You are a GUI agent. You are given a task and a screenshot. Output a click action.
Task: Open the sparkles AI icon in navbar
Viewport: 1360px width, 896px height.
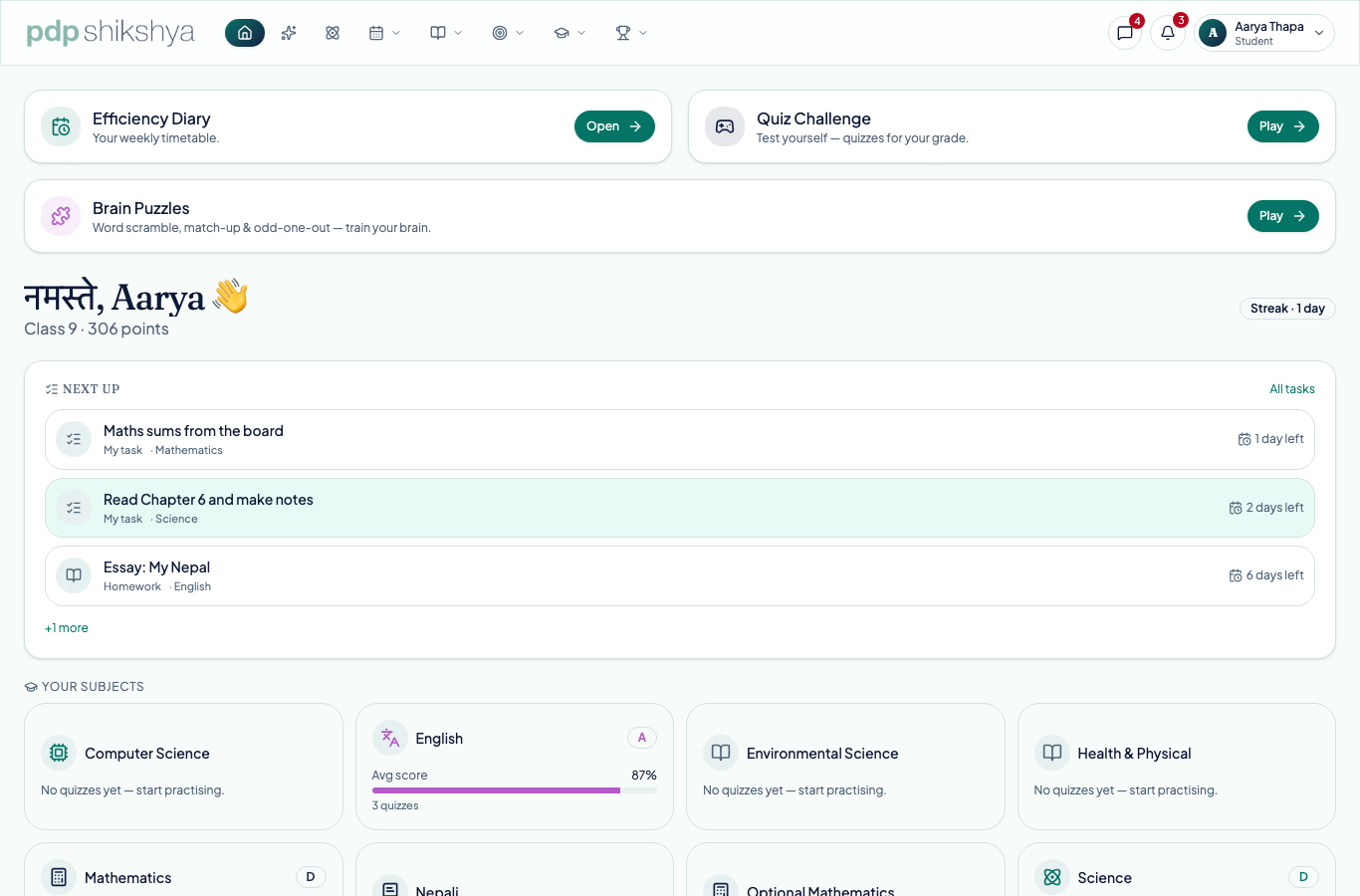289,33
